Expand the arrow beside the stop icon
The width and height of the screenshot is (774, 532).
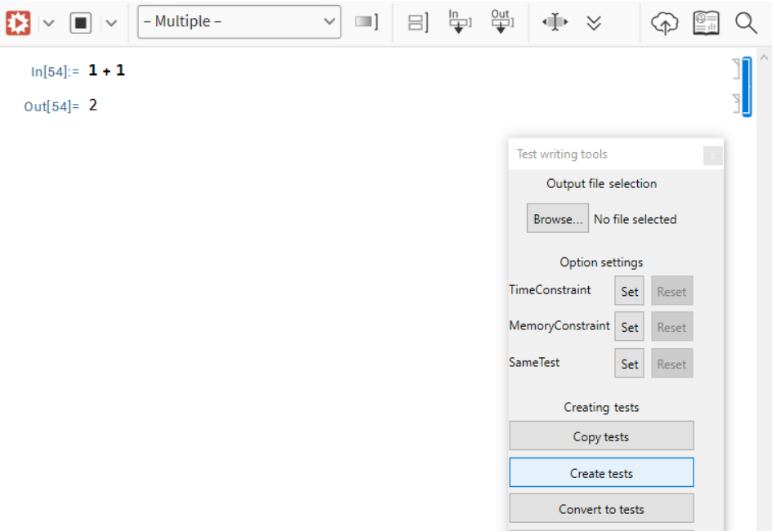click(x=111, y=22)
